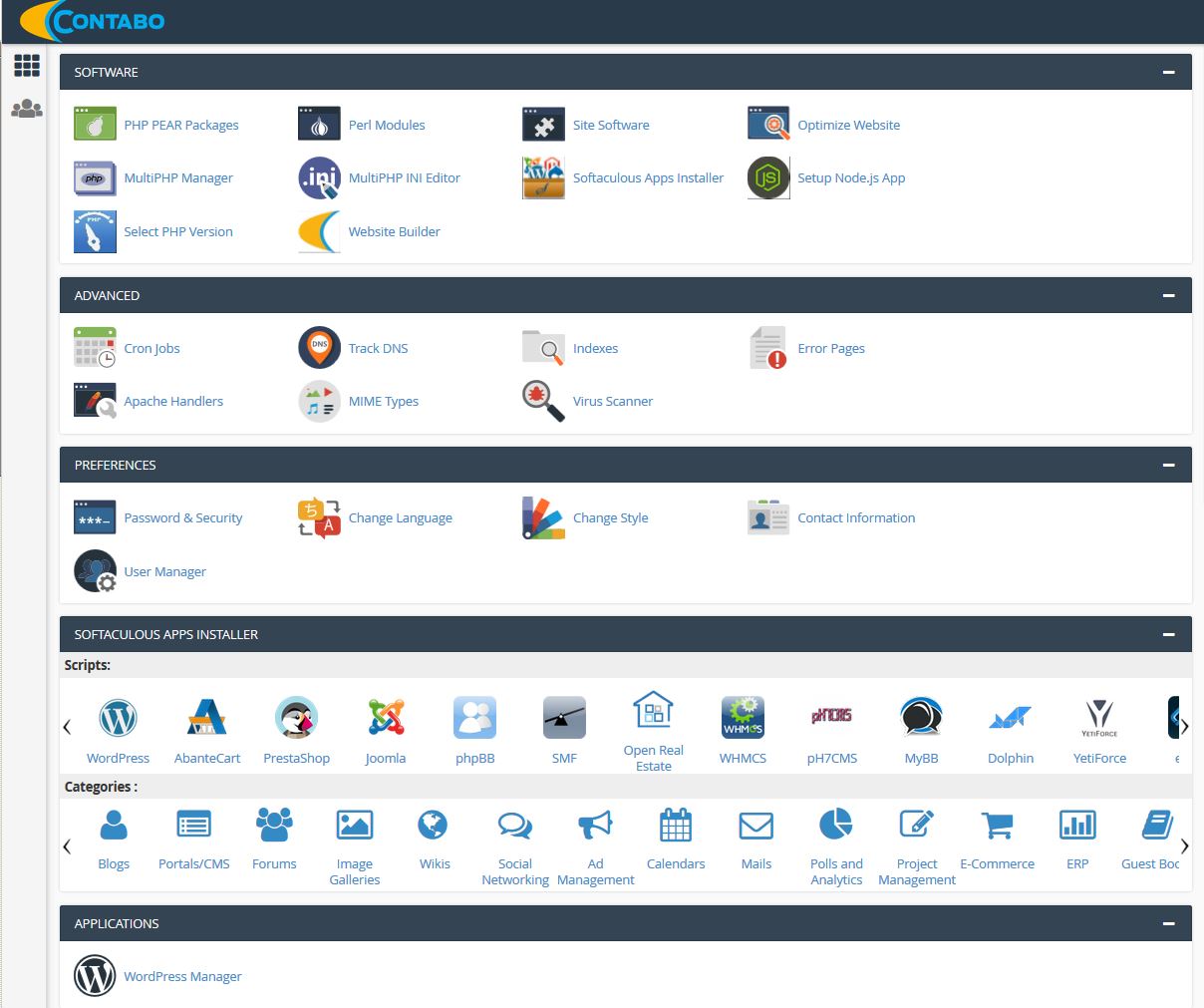Click the Change Language icon
Screen dimensions: 1204x1008
tap(319, 517)
